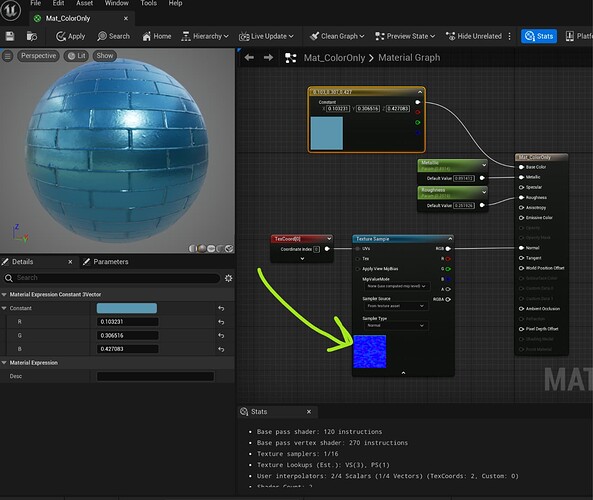
Task: Click the Base Color input pin
Action: pos(521,167)
